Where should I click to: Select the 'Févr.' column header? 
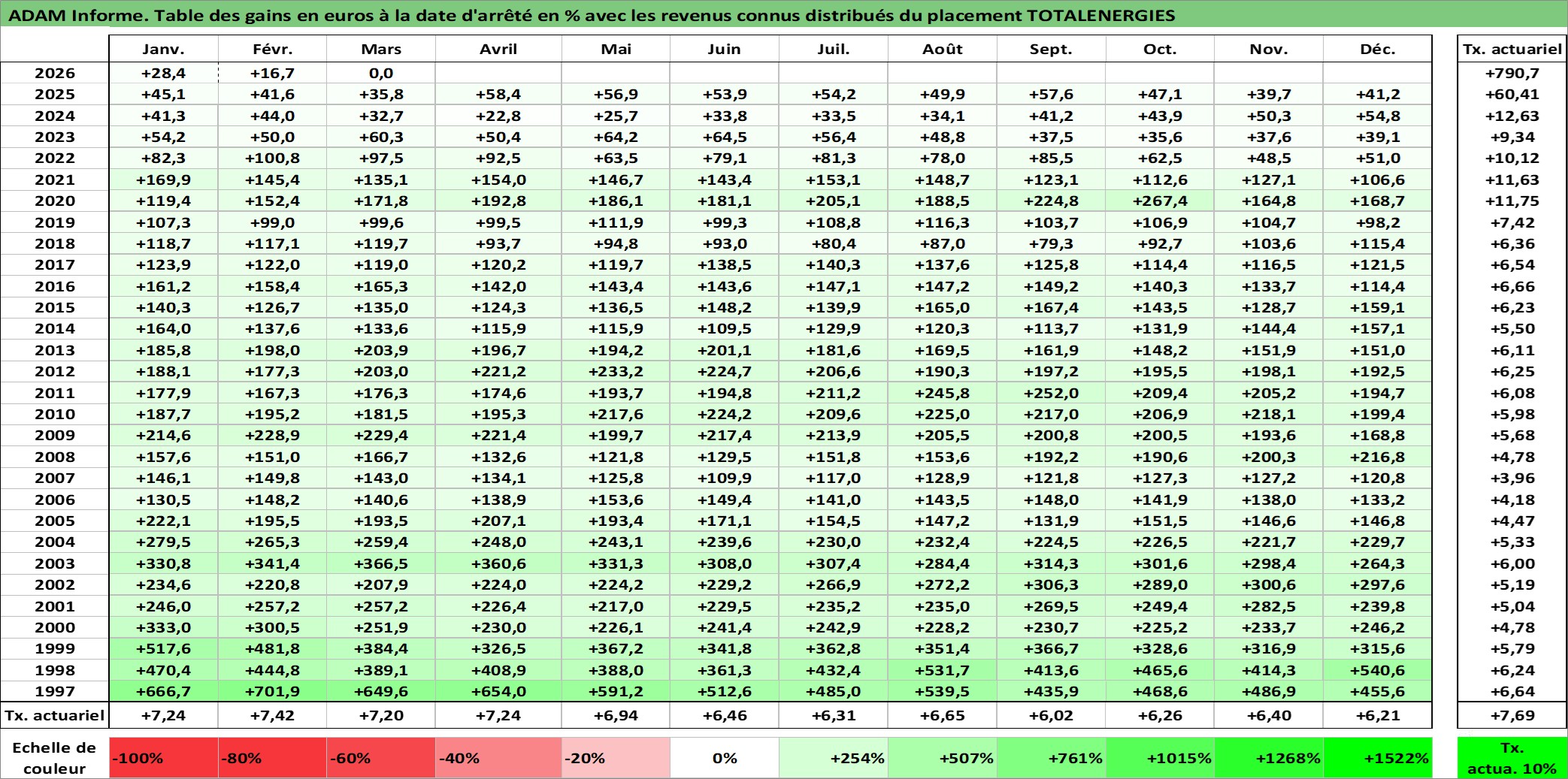click(x=273, y=49)
